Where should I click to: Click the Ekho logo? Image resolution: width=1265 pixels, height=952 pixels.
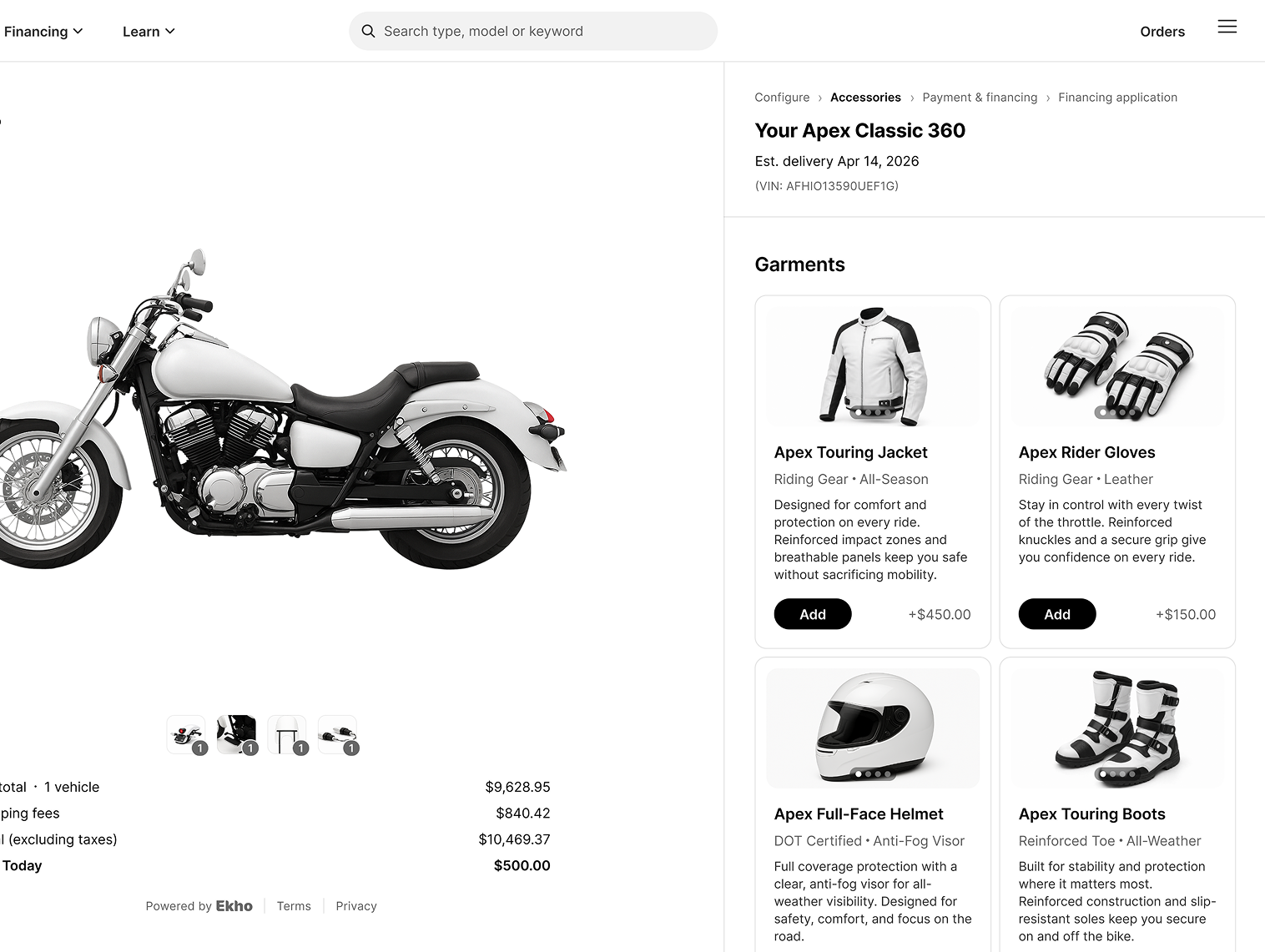coord(234,905)
